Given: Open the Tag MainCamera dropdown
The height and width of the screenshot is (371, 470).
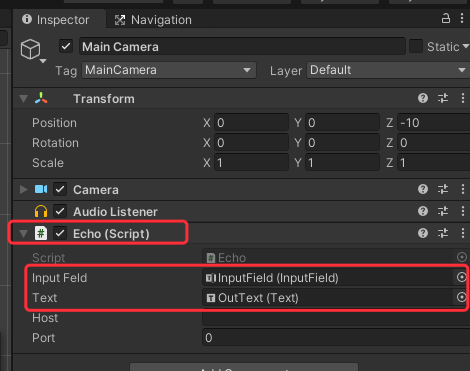Looking at the screenshot, I should [169, 70].
